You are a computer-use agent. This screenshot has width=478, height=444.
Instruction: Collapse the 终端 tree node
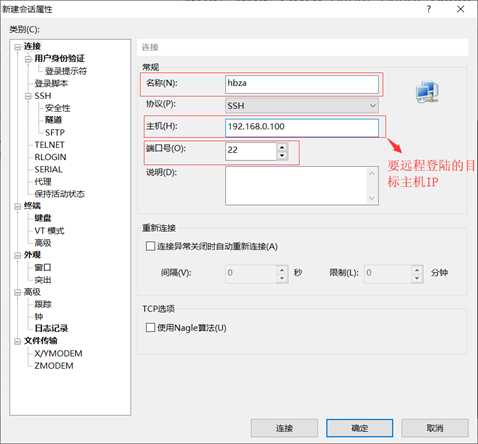tap(18, 206)
